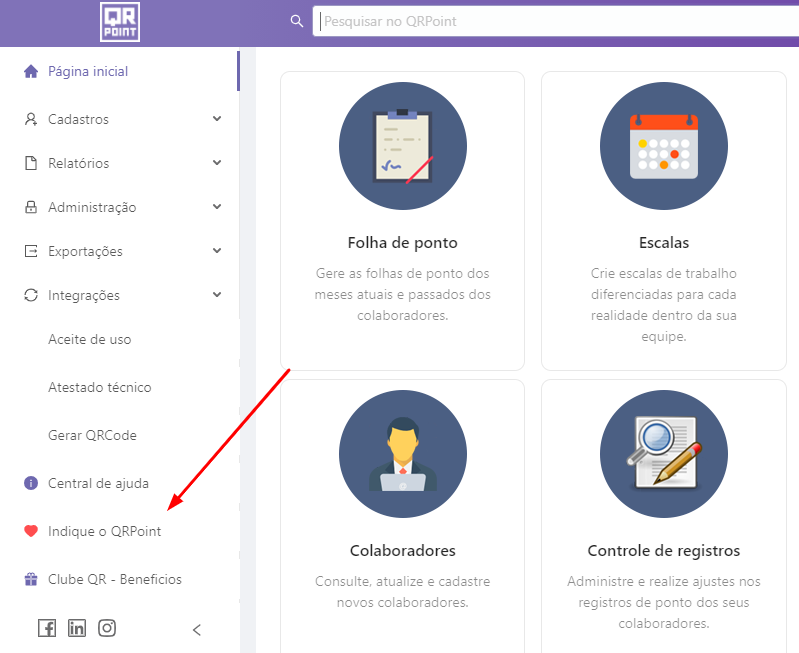Open the LinkedIn social icon
The width and height of the screenshot is (799, 653).
click(77, 628)
